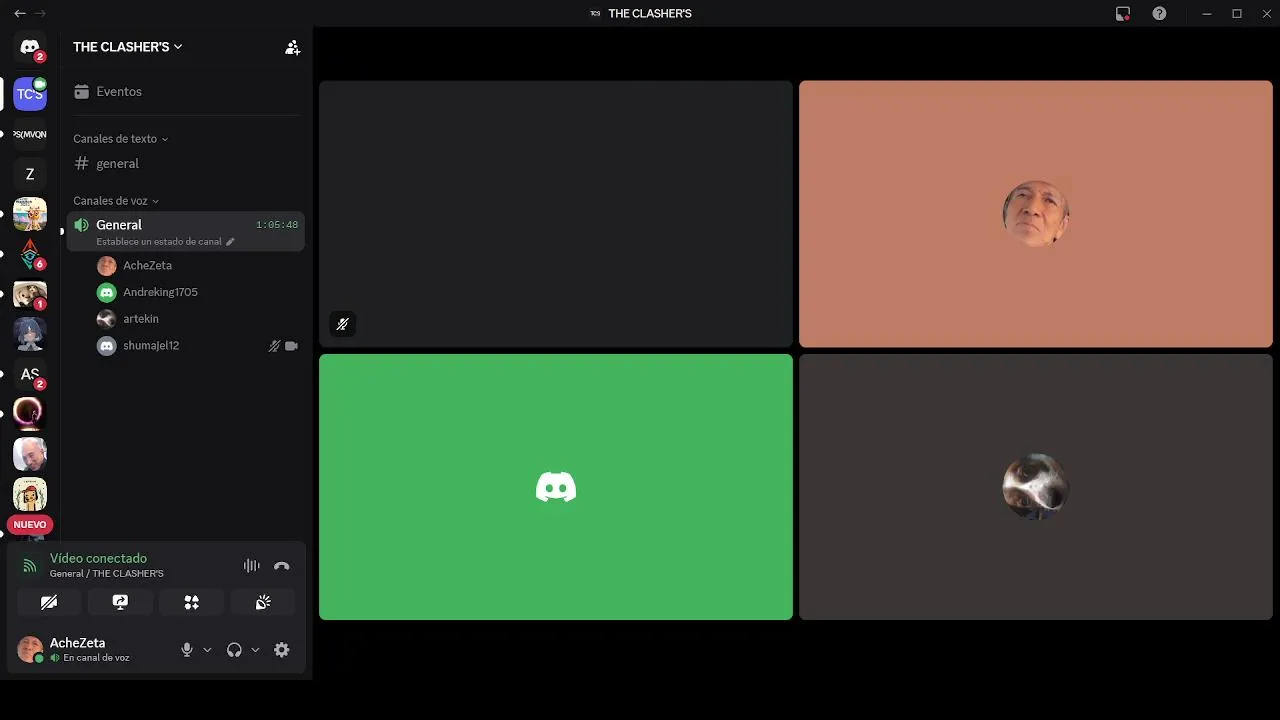Click the Vídeo conectado connection status
1280x720 pixels.
click(x=98, y=558)
